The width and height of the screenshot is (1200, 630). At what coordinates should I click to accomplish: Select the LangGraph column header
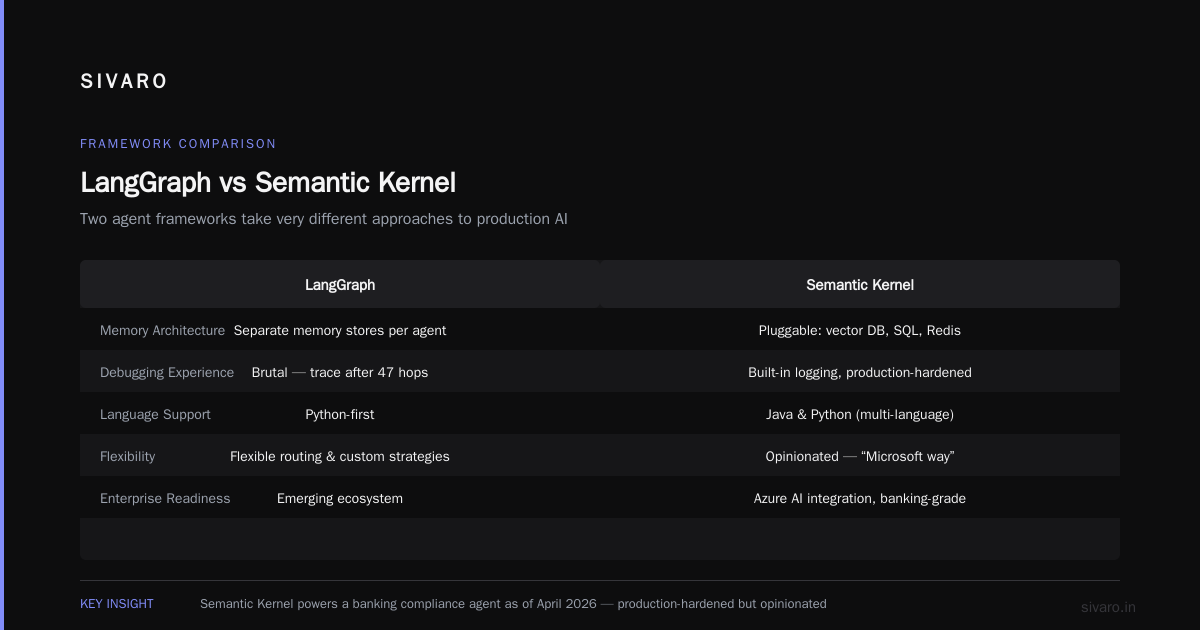point(340,284)
